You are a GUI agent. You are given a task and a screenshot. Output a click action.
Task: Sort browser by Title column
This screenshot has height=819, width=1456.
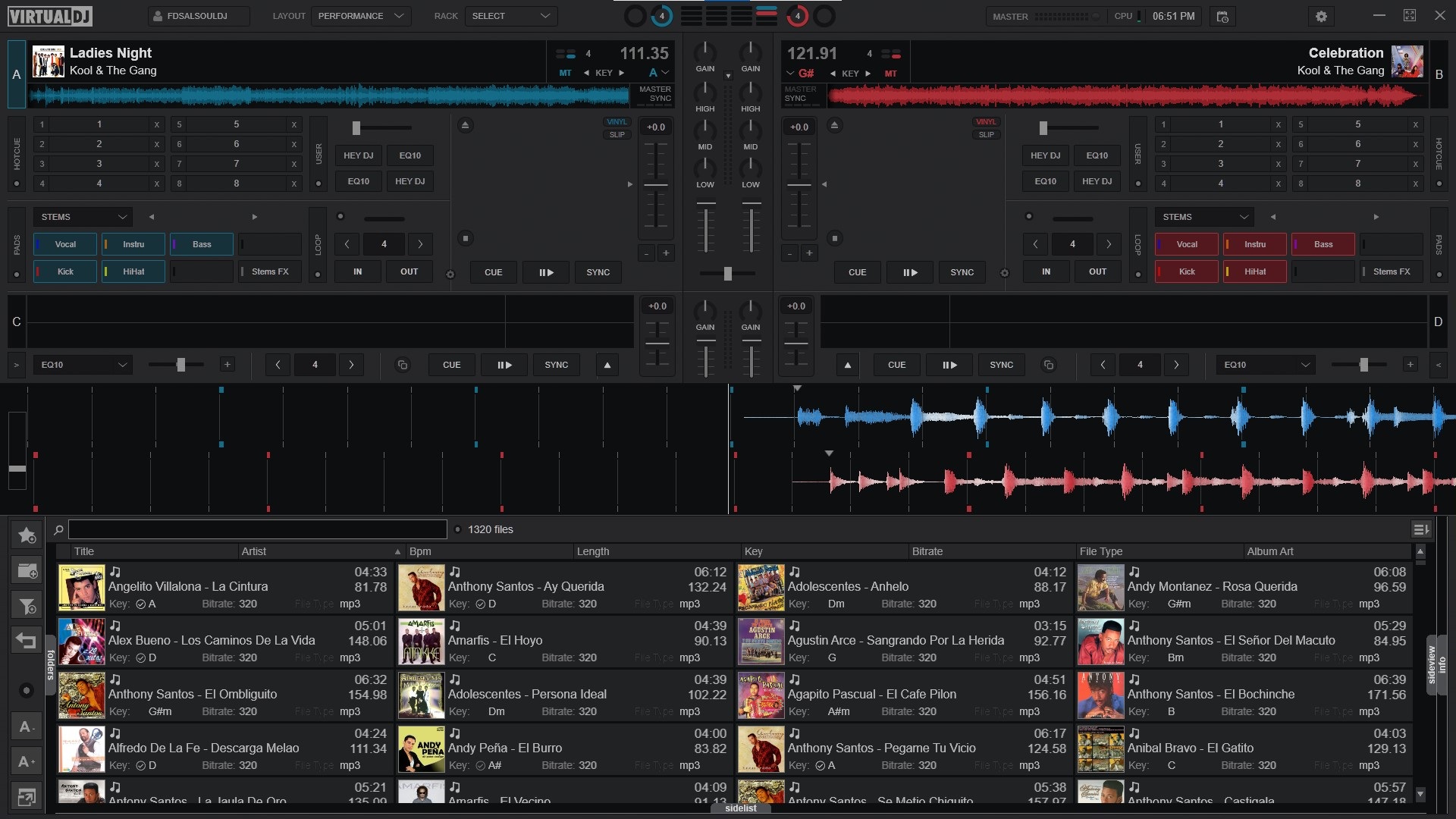point(154,551)
